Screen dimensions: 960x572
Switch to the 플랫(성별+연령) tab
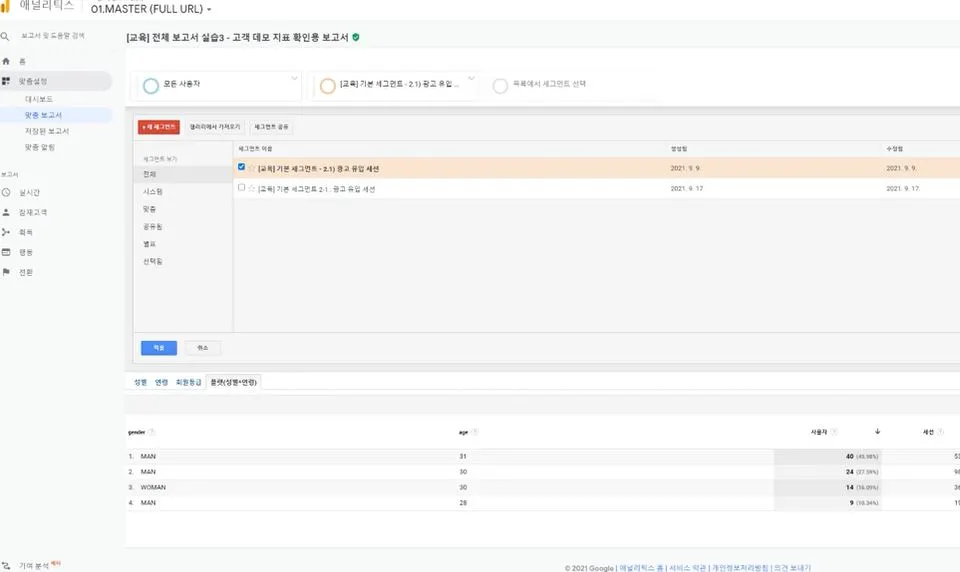pos(233,382)
